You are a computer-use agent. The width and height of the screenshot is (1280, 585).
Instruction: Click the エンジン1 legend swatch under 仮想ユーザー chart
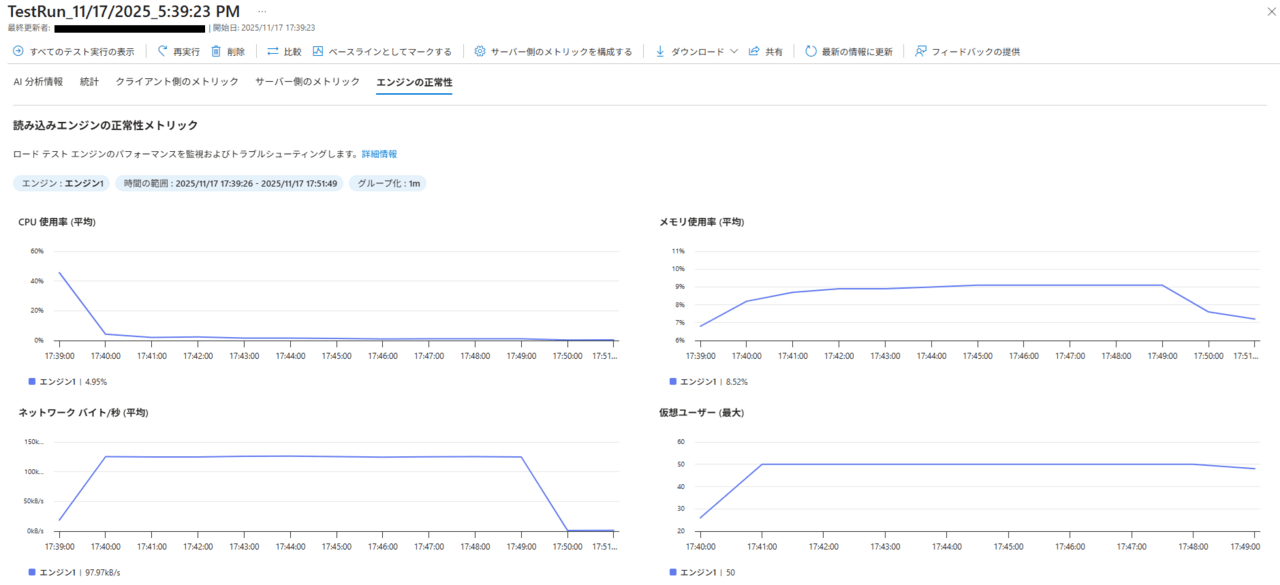(672, 572)
